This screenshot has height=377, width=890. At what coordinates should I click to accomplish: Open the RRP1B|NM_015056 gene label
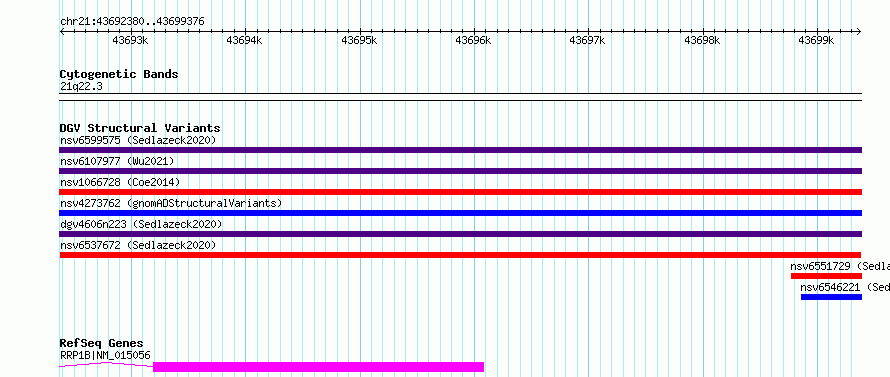coord(105,355)
